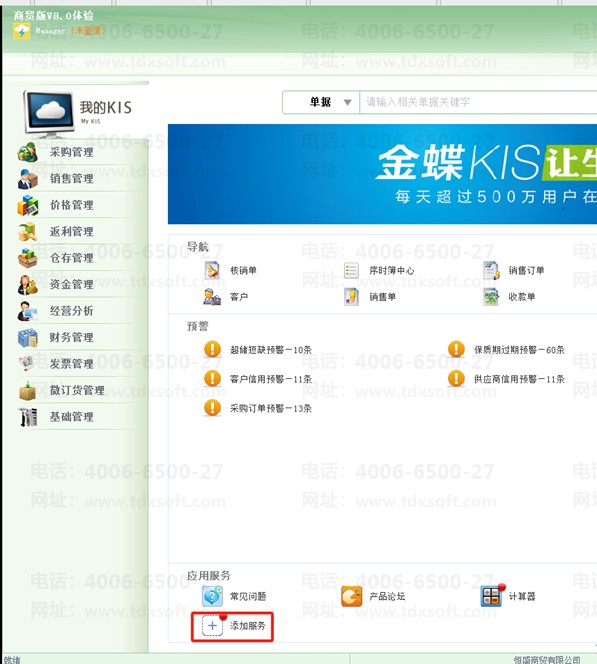The height and width of the screenshot is (664, 597).
Task: Select the 资金管理 sidebar icon
Action: [28, 285]
